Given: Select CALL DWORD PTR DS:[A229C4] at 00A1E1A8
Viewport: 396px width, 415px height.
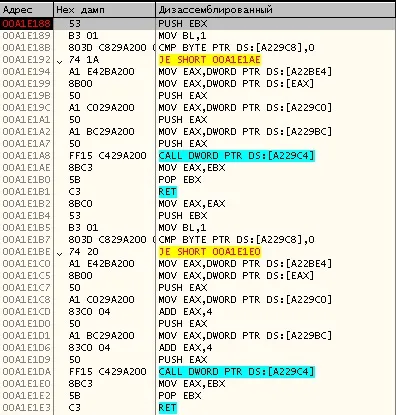Looking at the screenshot, I should [236, 156].
